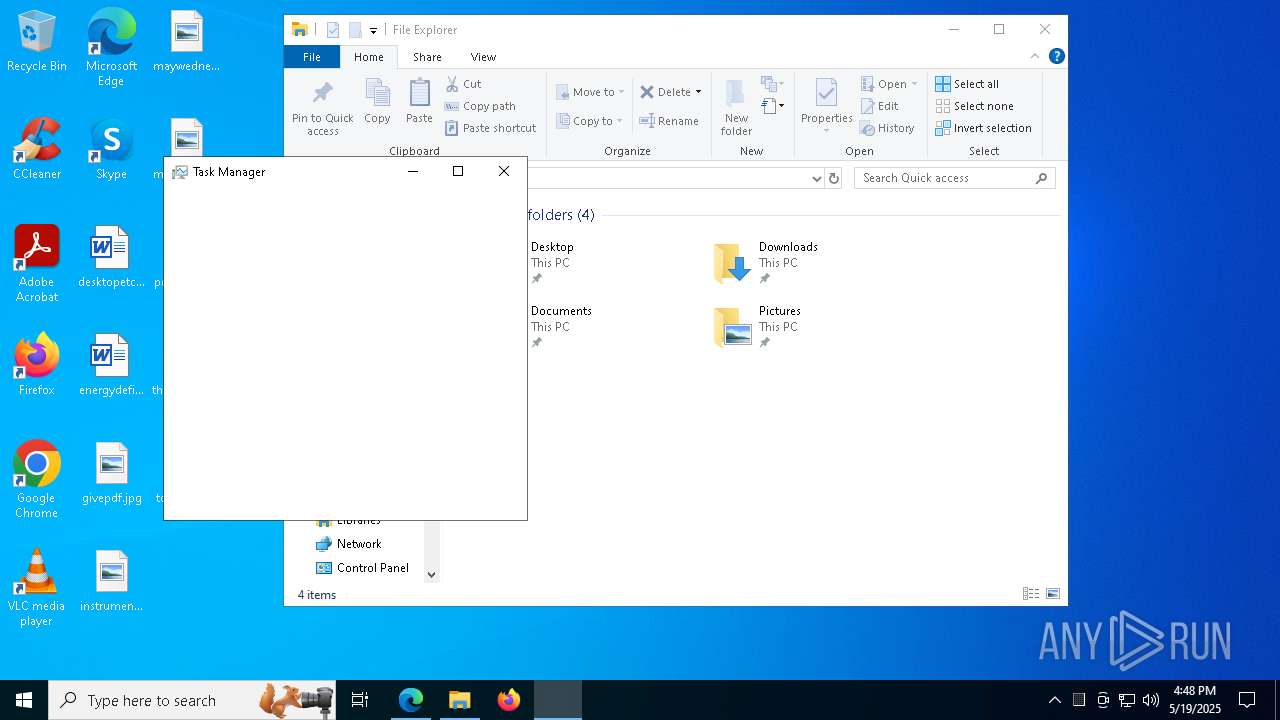Click quick access toolbar New folder icon
Screen dimensions: 1280x720
pos(355,30)
